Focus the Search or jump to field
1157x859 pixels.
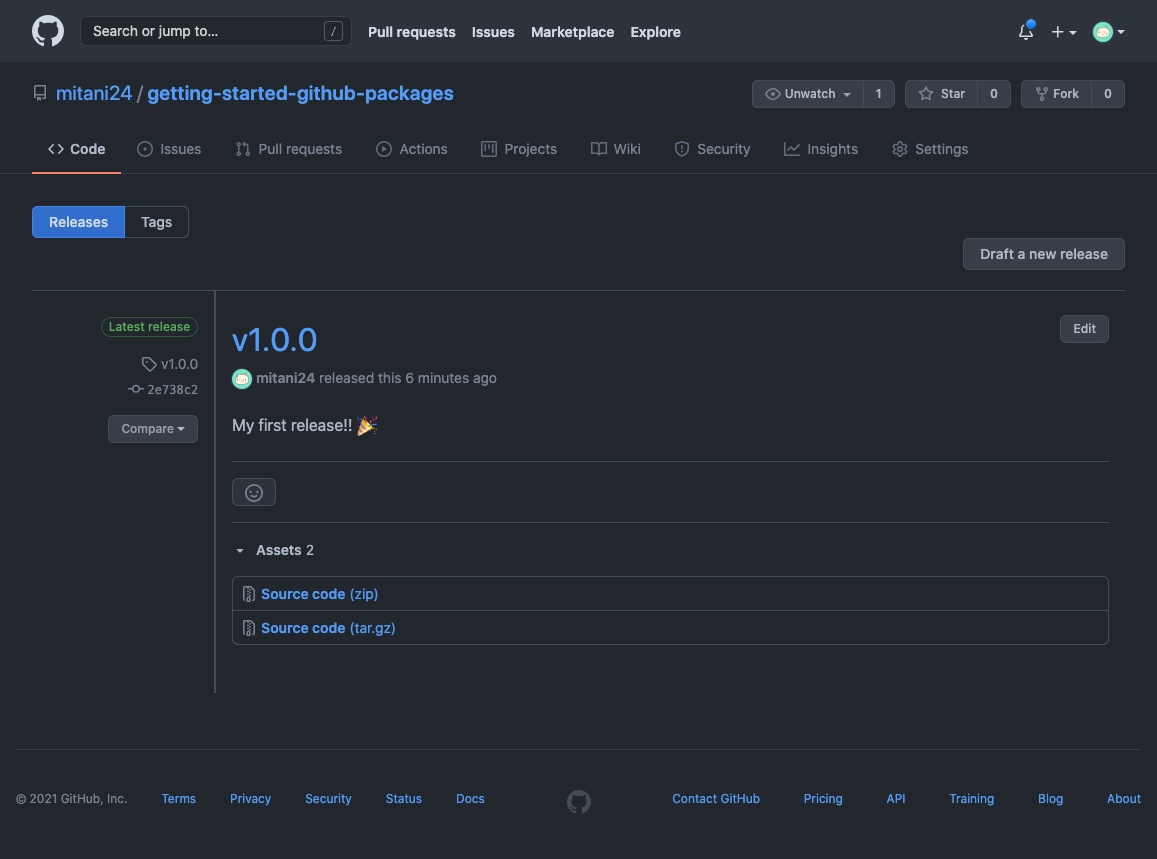click(x=215, y=31)
